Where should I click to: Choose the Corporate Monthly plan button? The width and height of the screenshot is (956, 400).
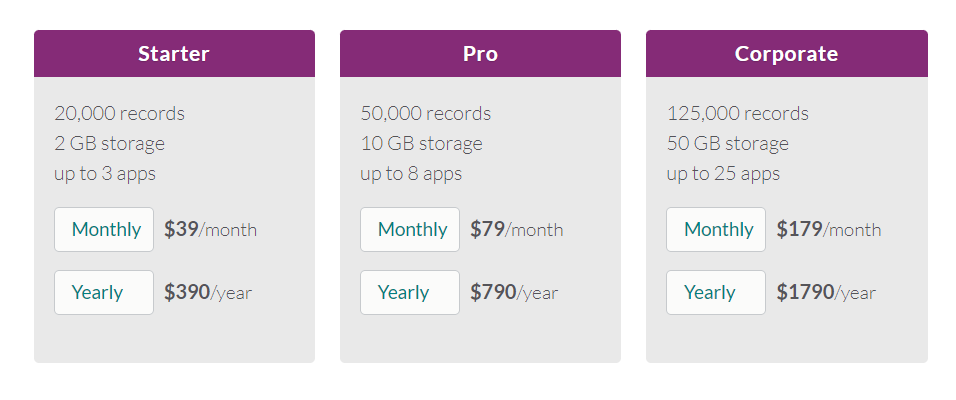716,230
